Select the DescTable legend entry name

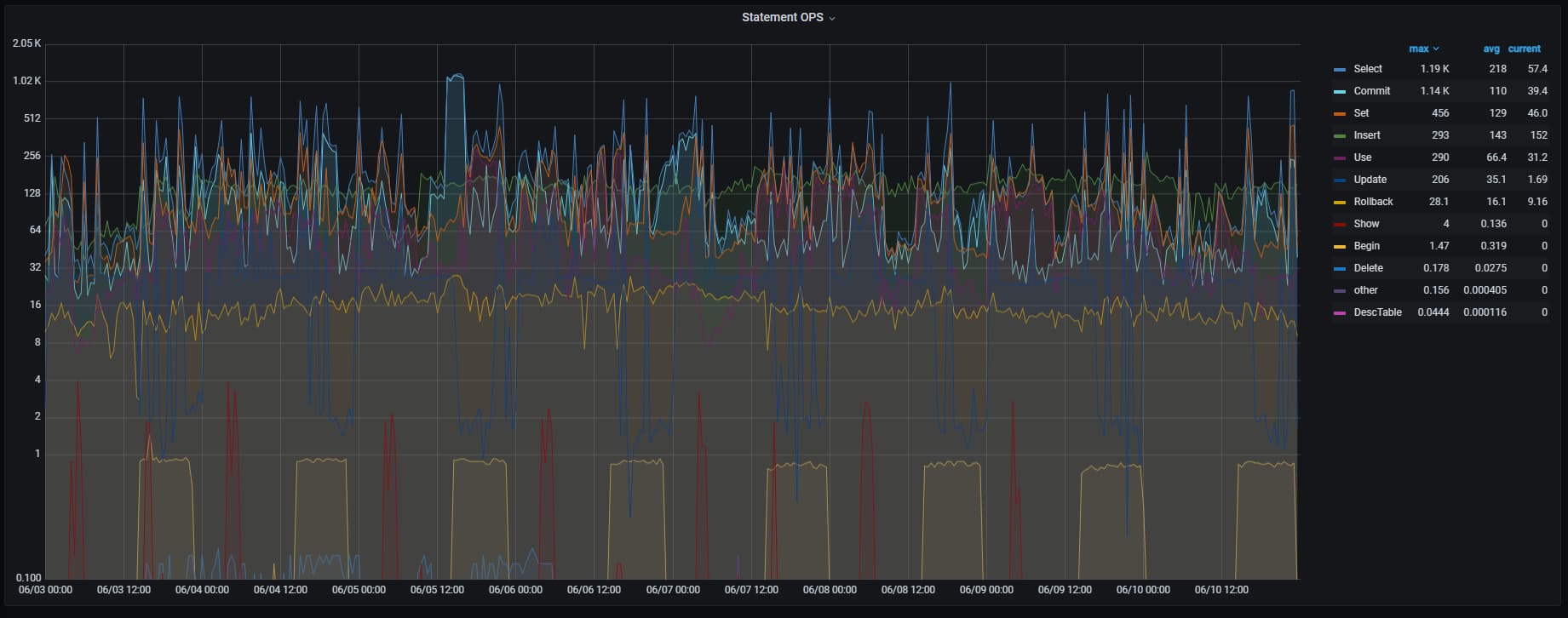pyautogui.click(x=1377, y=312)
